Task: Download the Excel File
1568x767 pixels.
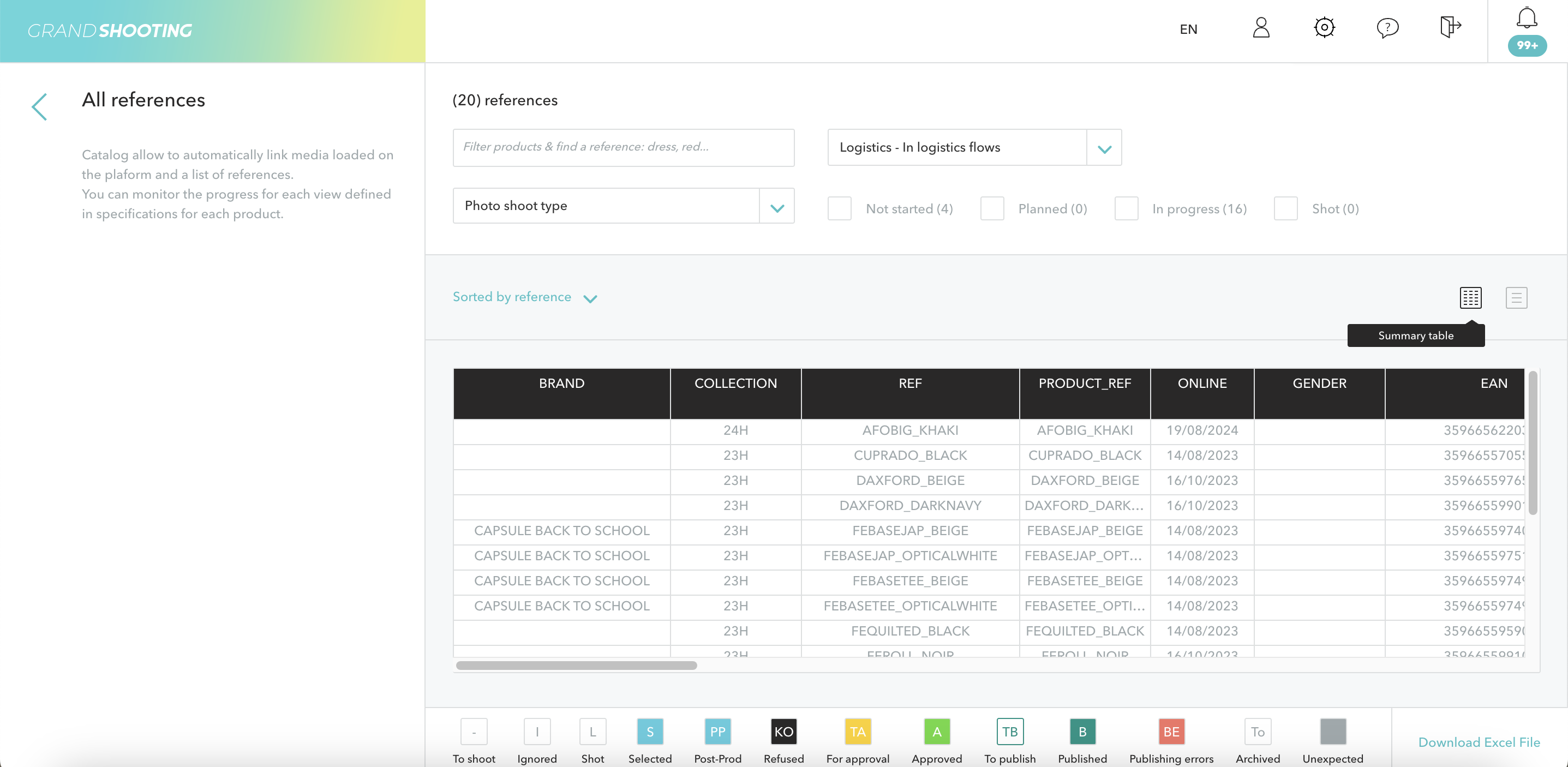Action: (1479, 742)
